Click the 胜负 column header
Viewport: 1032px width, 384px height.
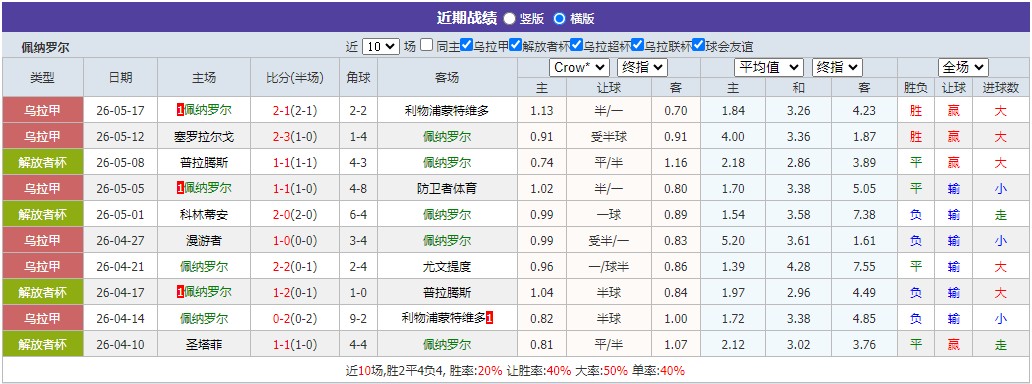(x=916, y=88)
